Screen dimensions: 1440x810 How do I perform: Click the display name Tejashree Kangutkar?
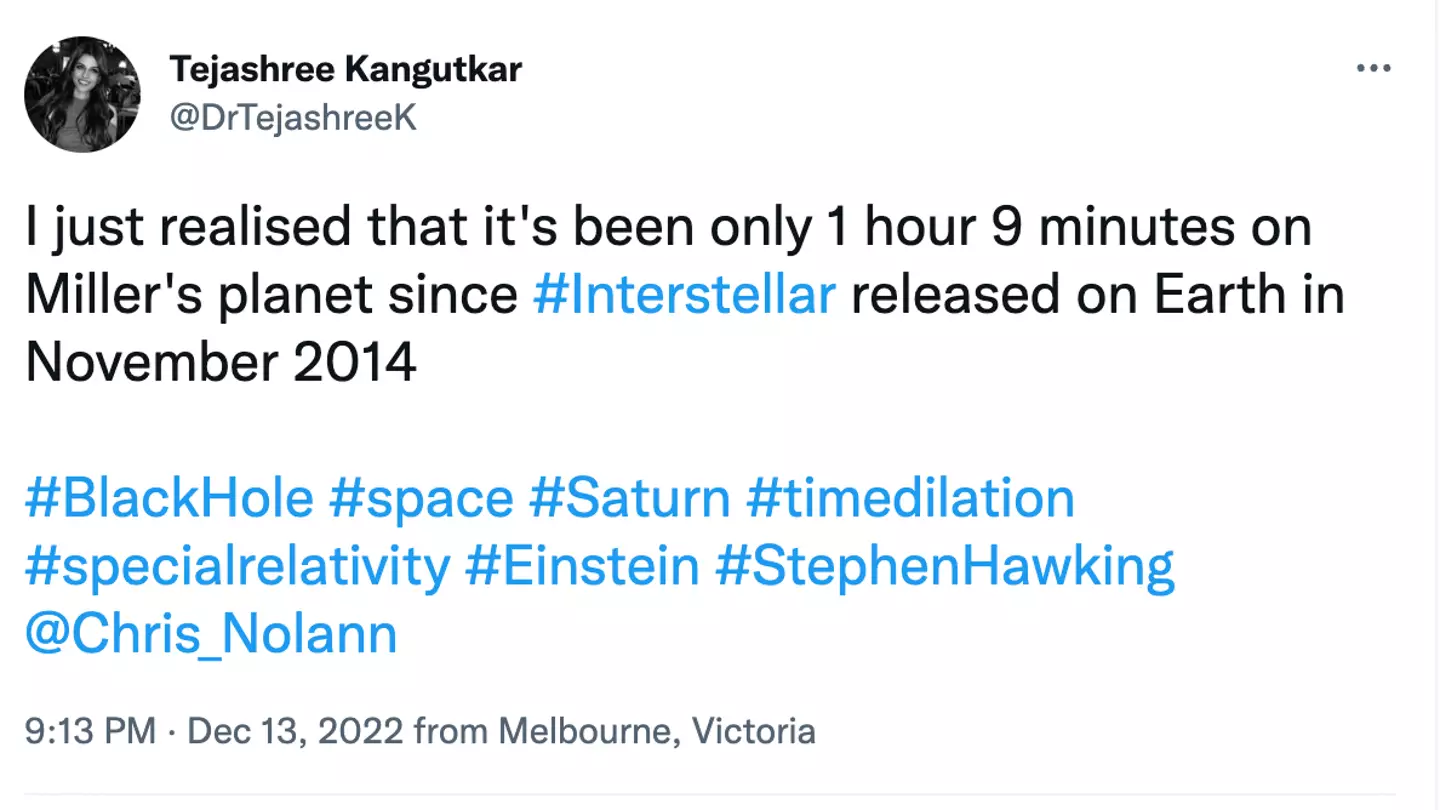coord(347,69)
